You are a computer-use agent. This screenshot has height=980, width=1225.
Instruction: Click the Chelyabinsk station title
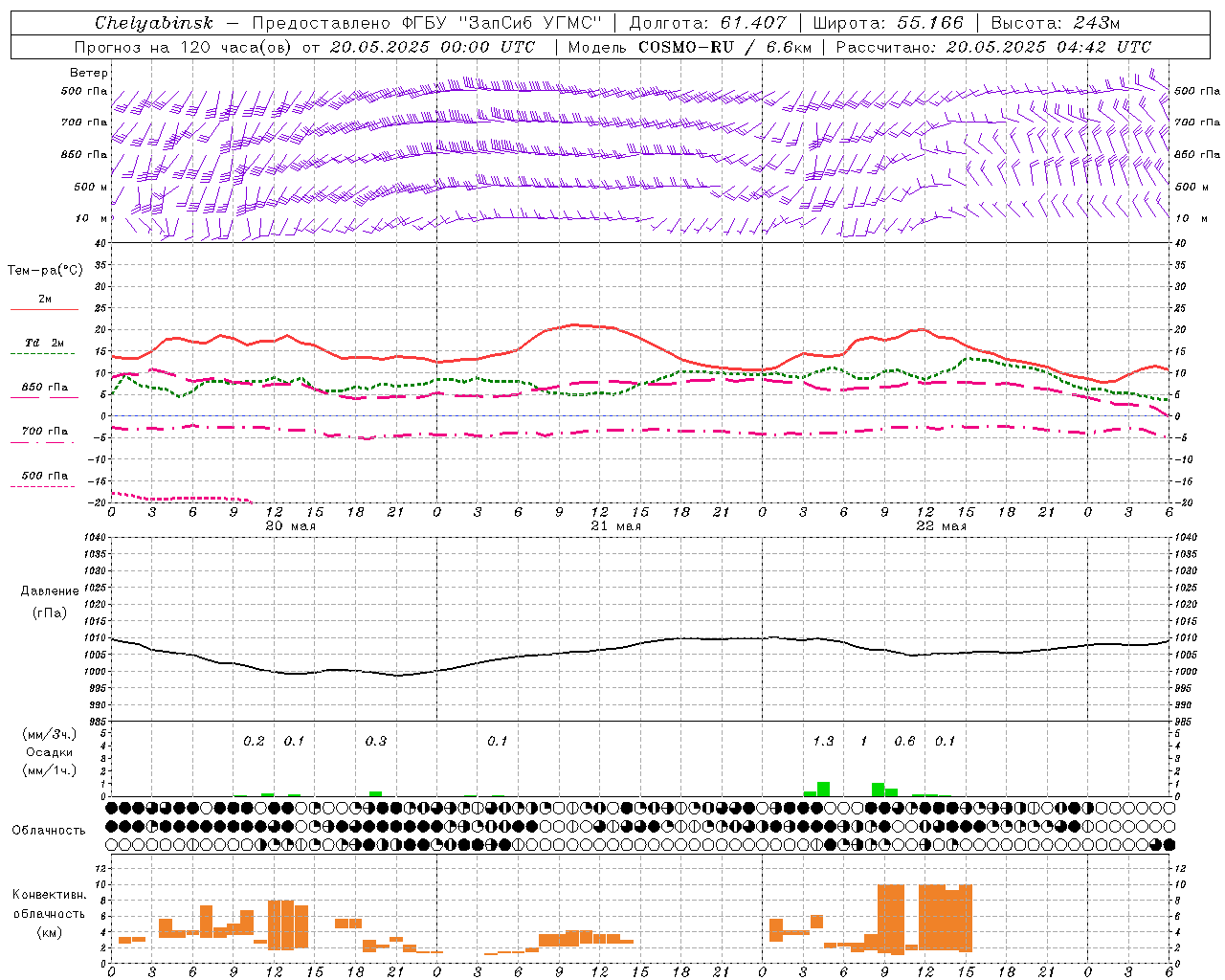(x=154, y=23)
